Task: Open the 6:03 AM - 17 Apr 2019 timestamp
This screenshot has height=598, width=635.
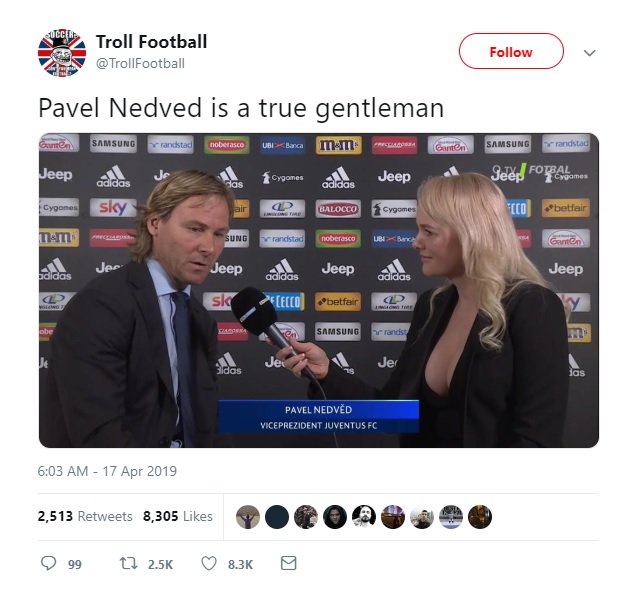Action: 107,471
